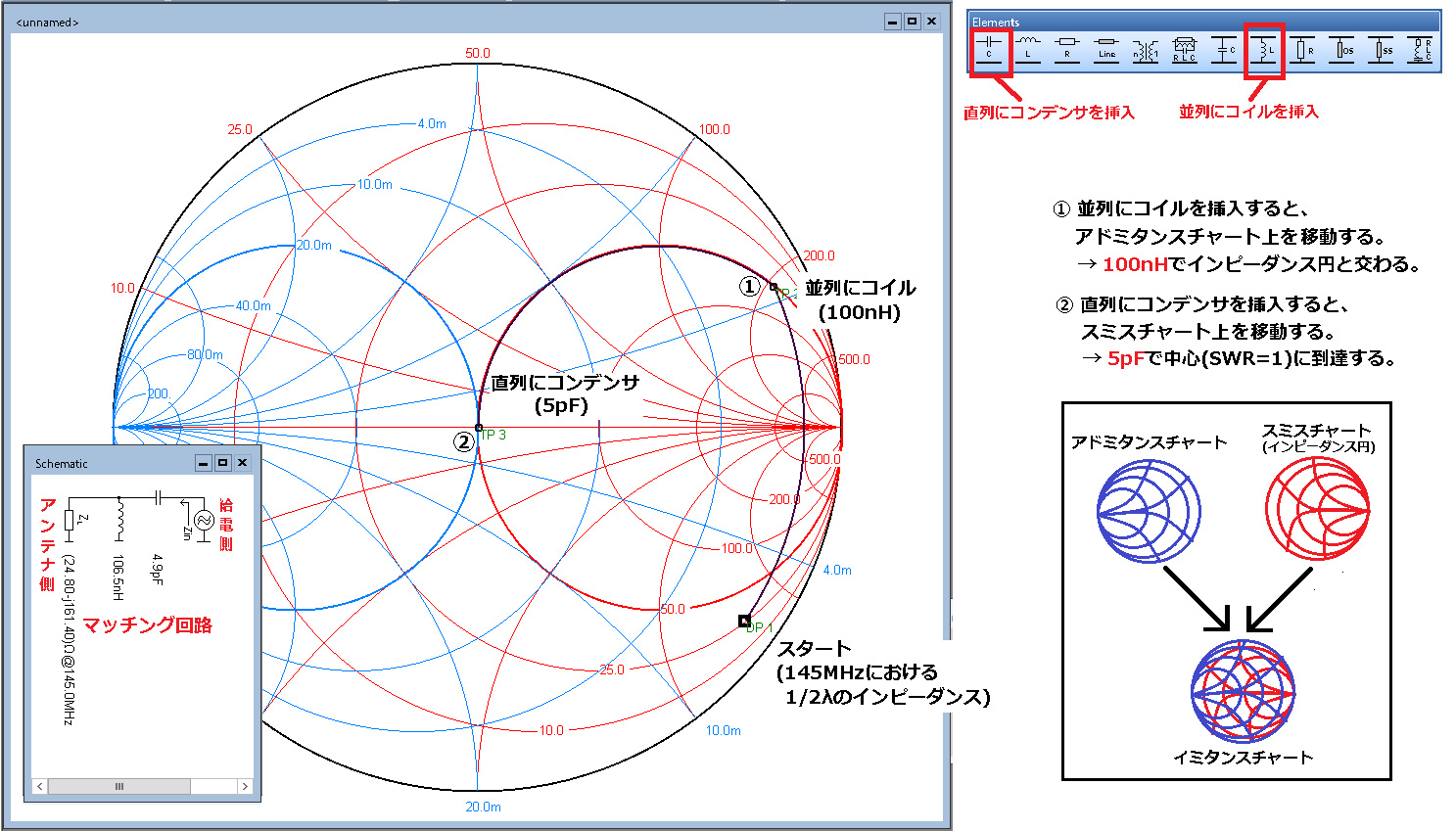Click Schematic scrollbar left arrow
This screenshot has height=831, width=1456.
(40, 786)
